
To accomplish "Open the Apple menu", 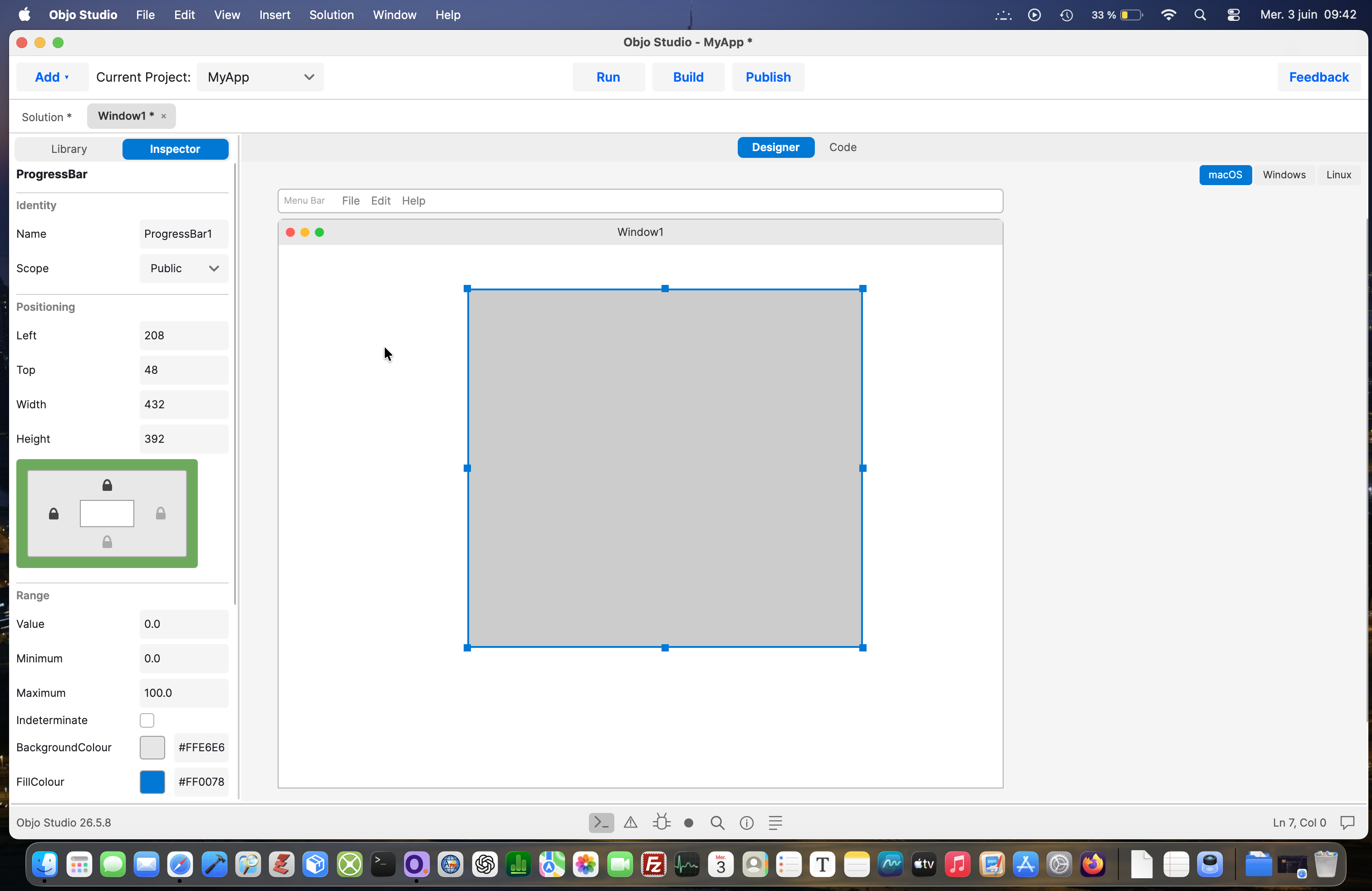I will 24,15.
